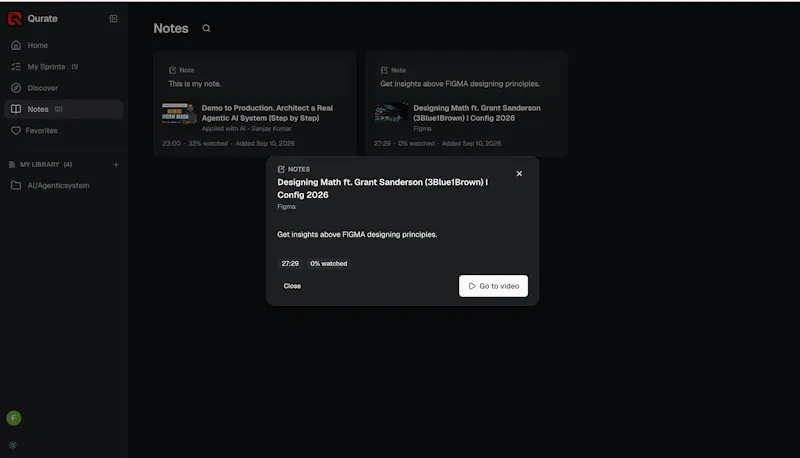The height and width of the screenshot is (458, 800).
Task: Click 0% watched badge in dialog
Action: point(329,264)
